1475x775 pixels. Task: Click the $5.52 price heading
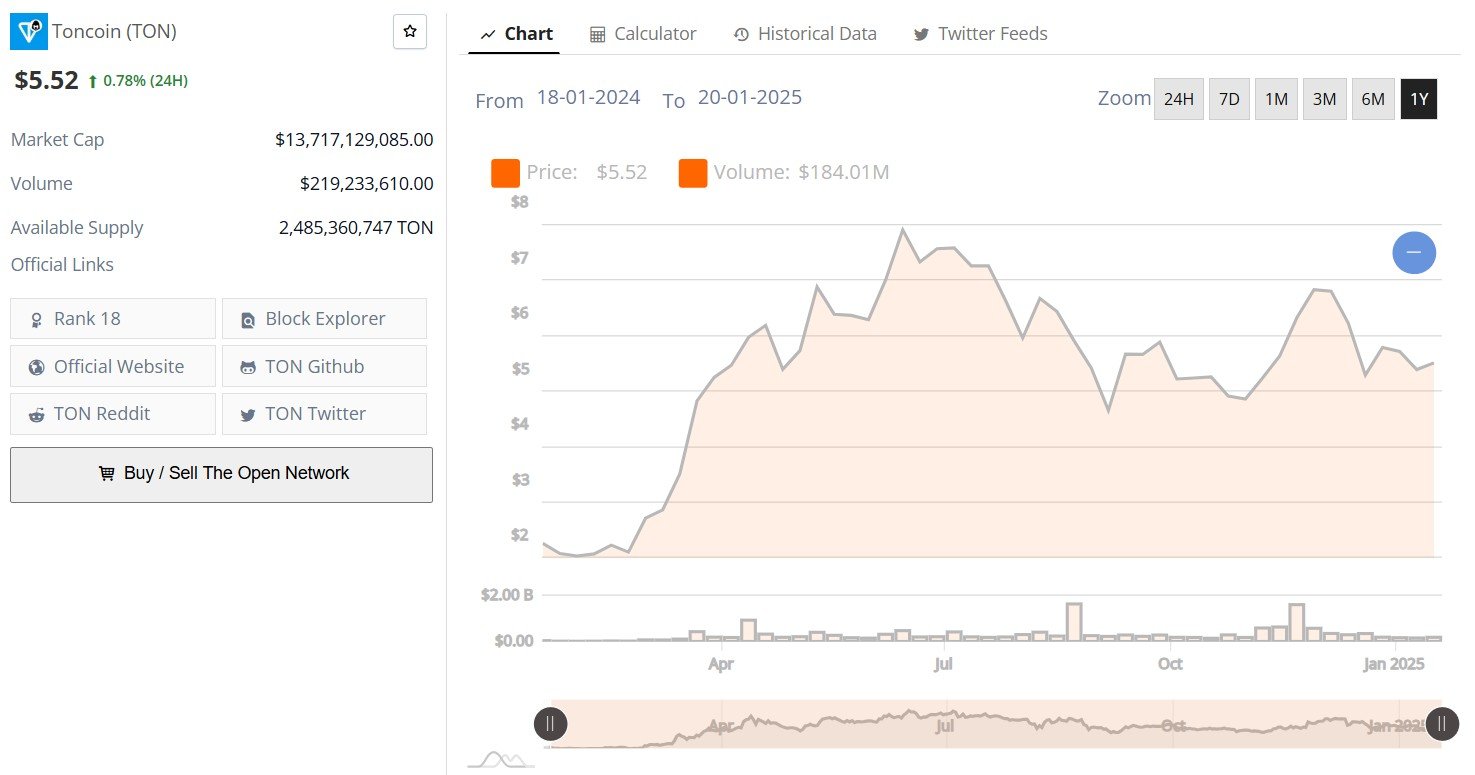(46, 80)
